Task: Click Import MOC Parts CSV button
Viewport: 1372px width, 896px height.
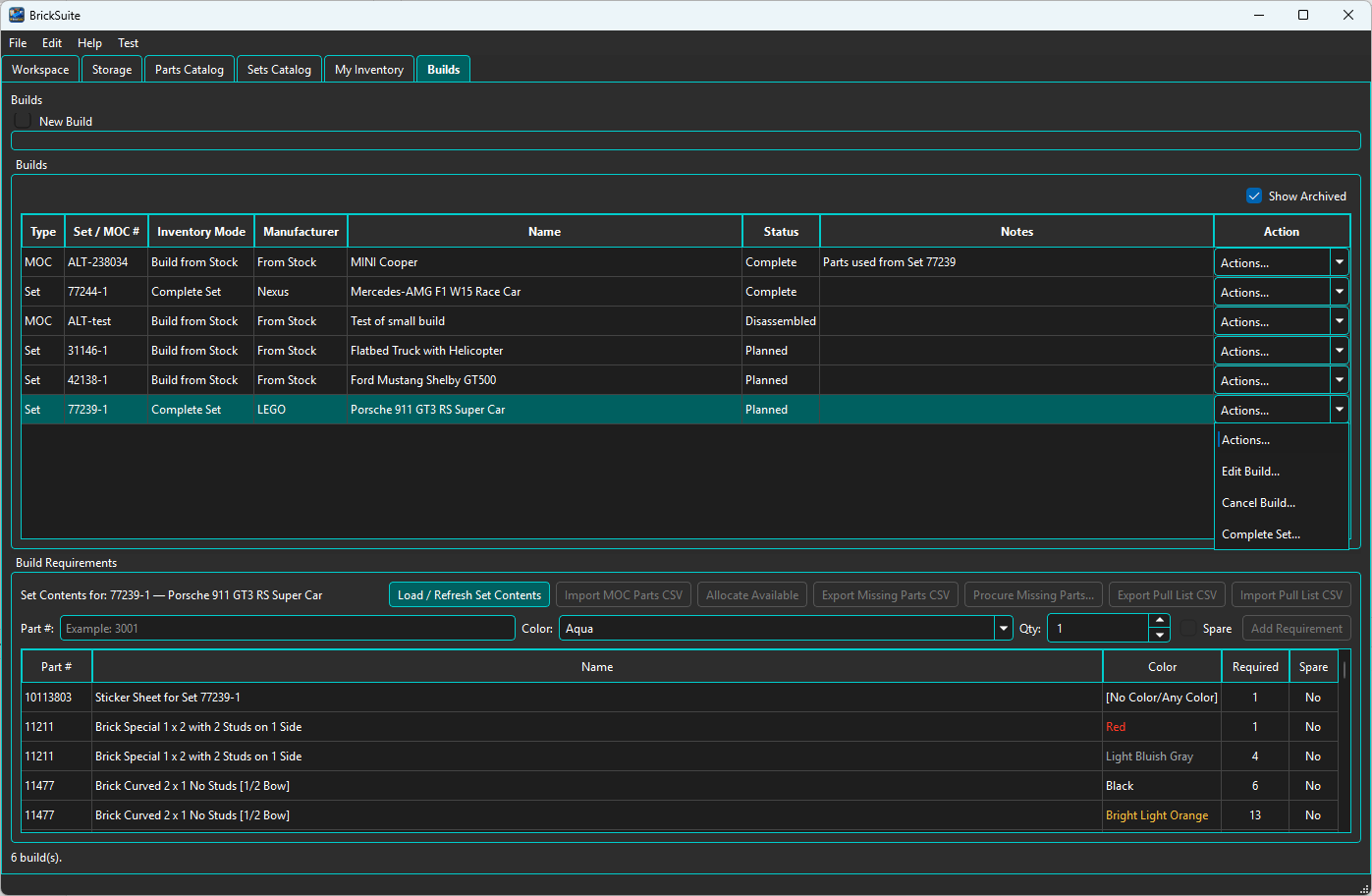Action: point(624,595)
